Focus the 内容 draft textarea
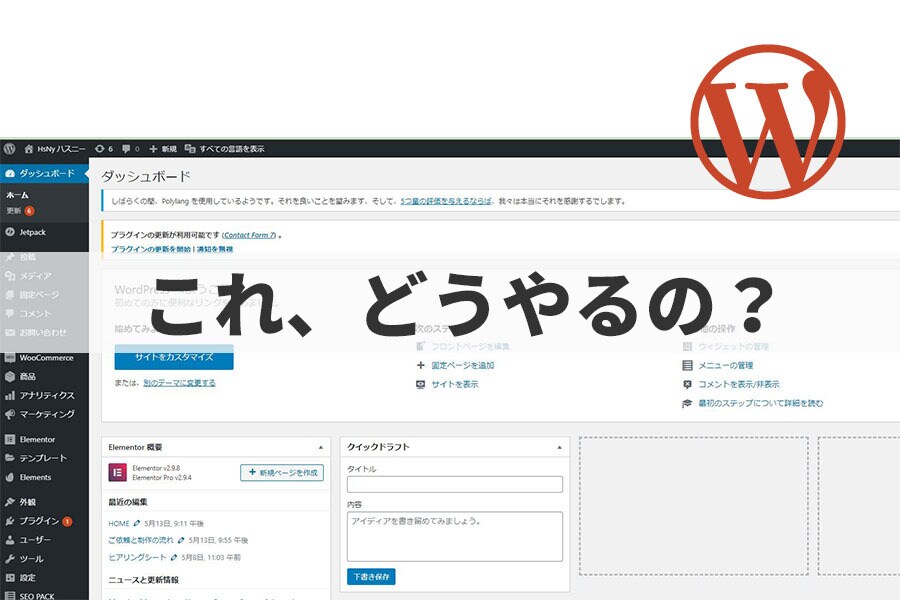 coord(455,536)
